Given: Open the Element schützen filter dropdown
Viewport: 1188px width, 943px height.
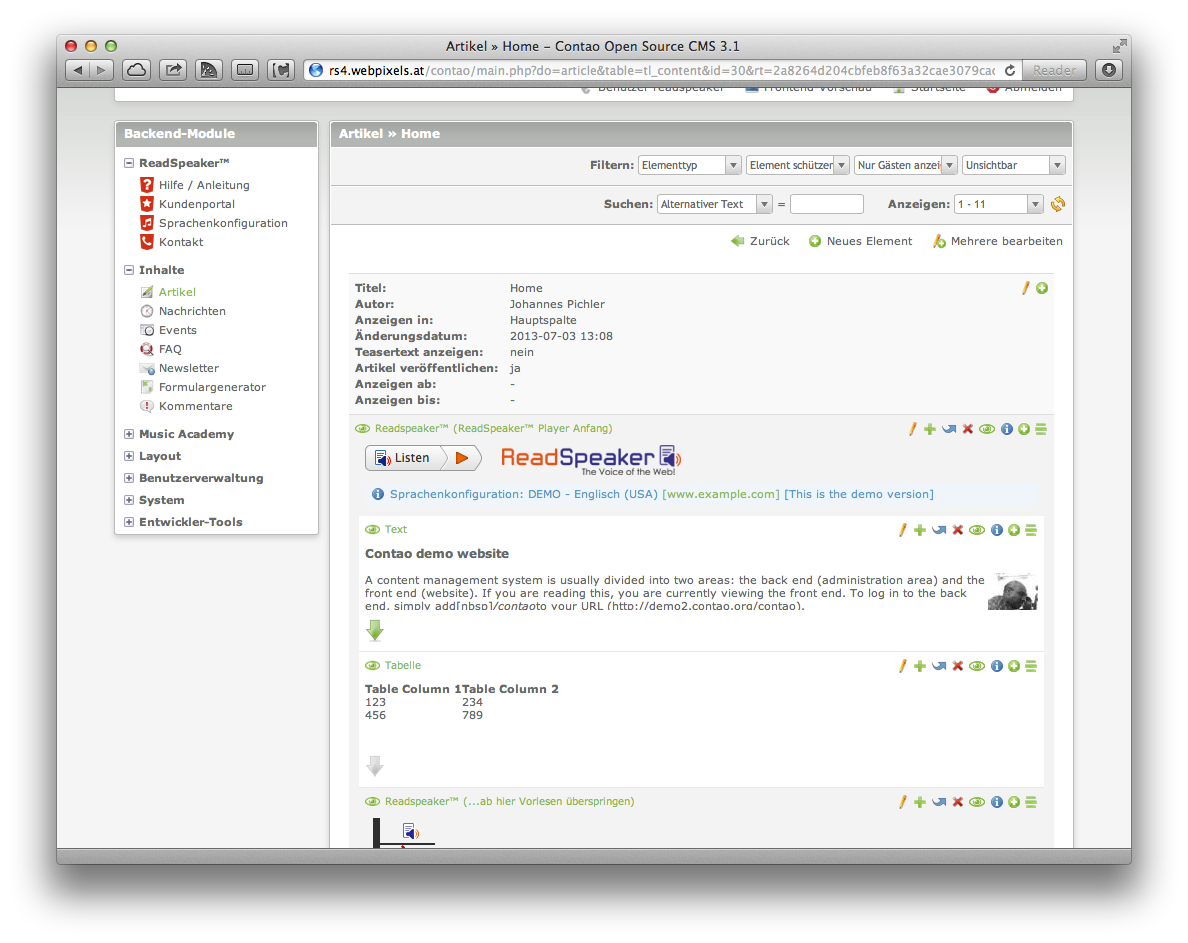Looking at the screenshot, I should tap(797, 165).
